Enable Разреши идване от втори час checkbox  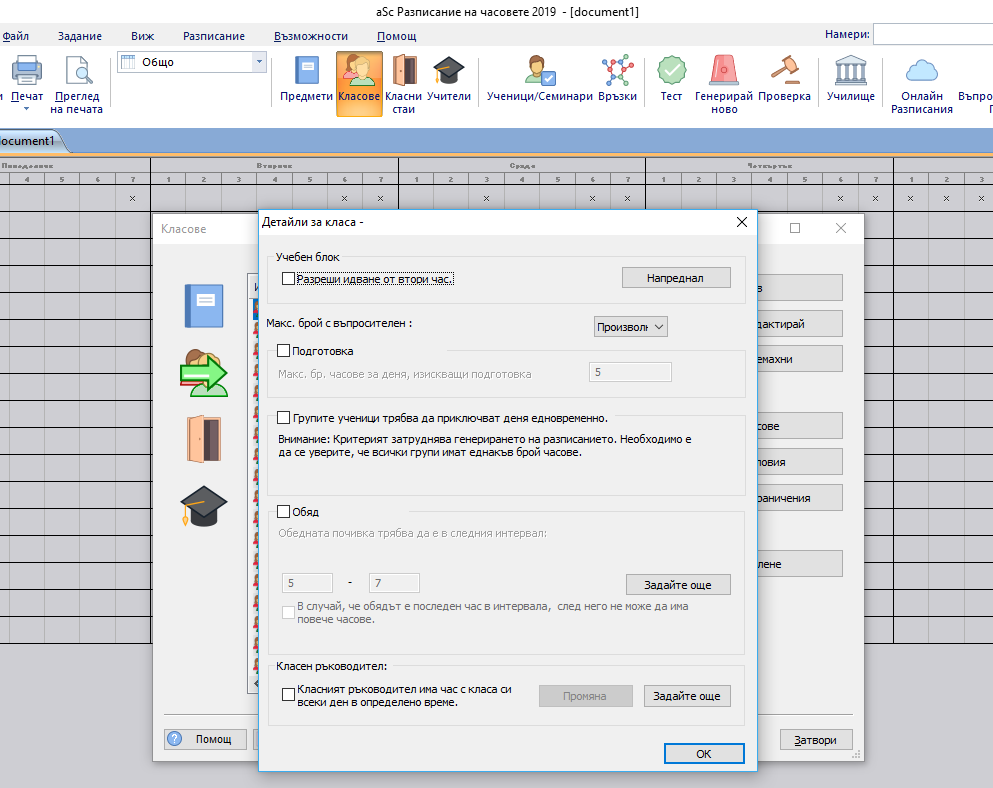click(x=289, y=279)
